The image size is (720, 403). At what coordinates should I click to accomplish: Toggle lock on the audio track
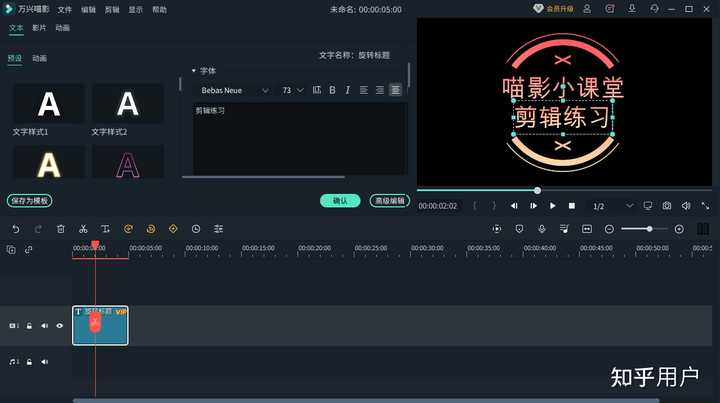[x=29, y=362]
